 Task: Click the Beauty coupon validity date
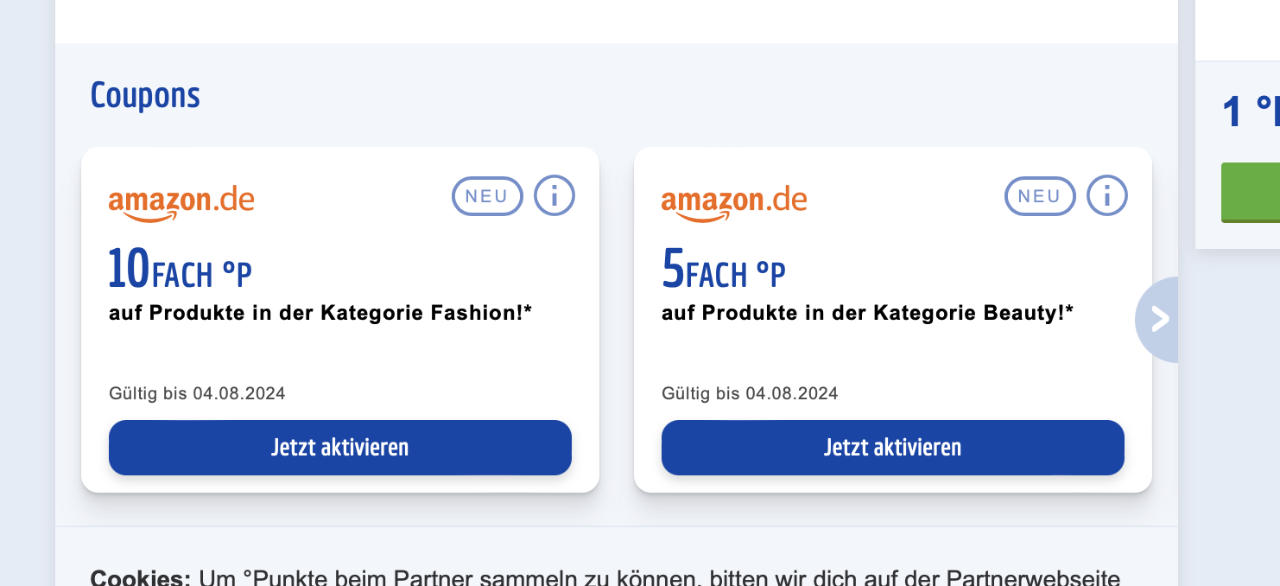coord(750,394)
